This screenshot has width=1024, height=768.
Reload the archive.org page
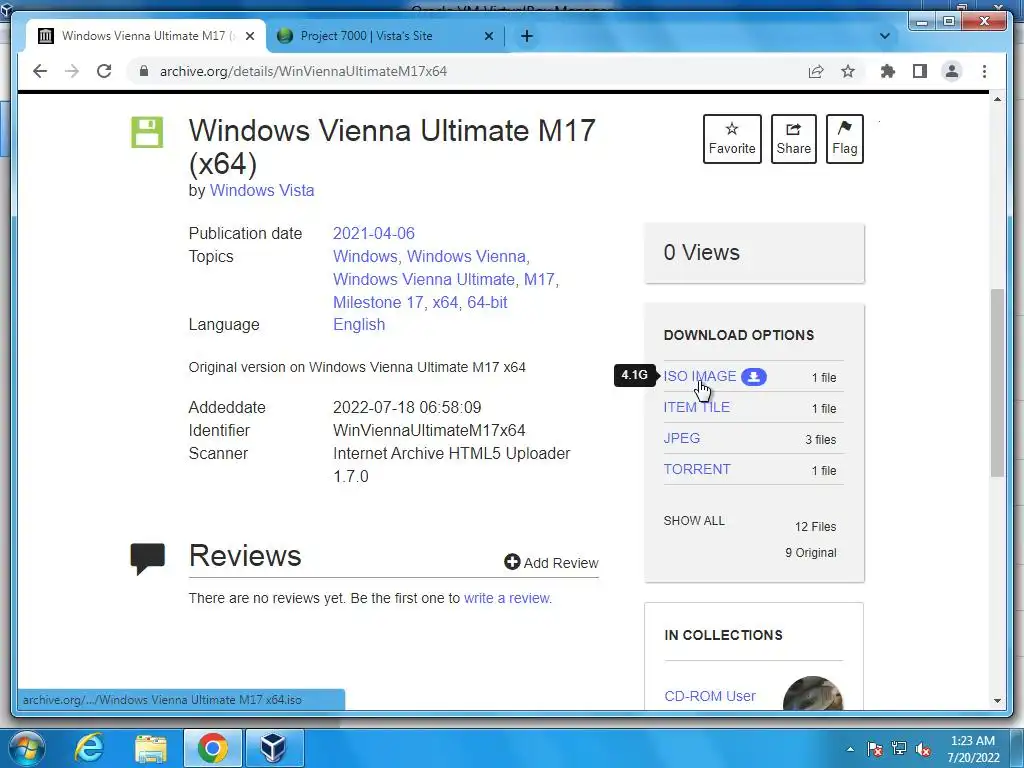pyautogui.click(x=104, y=71)
